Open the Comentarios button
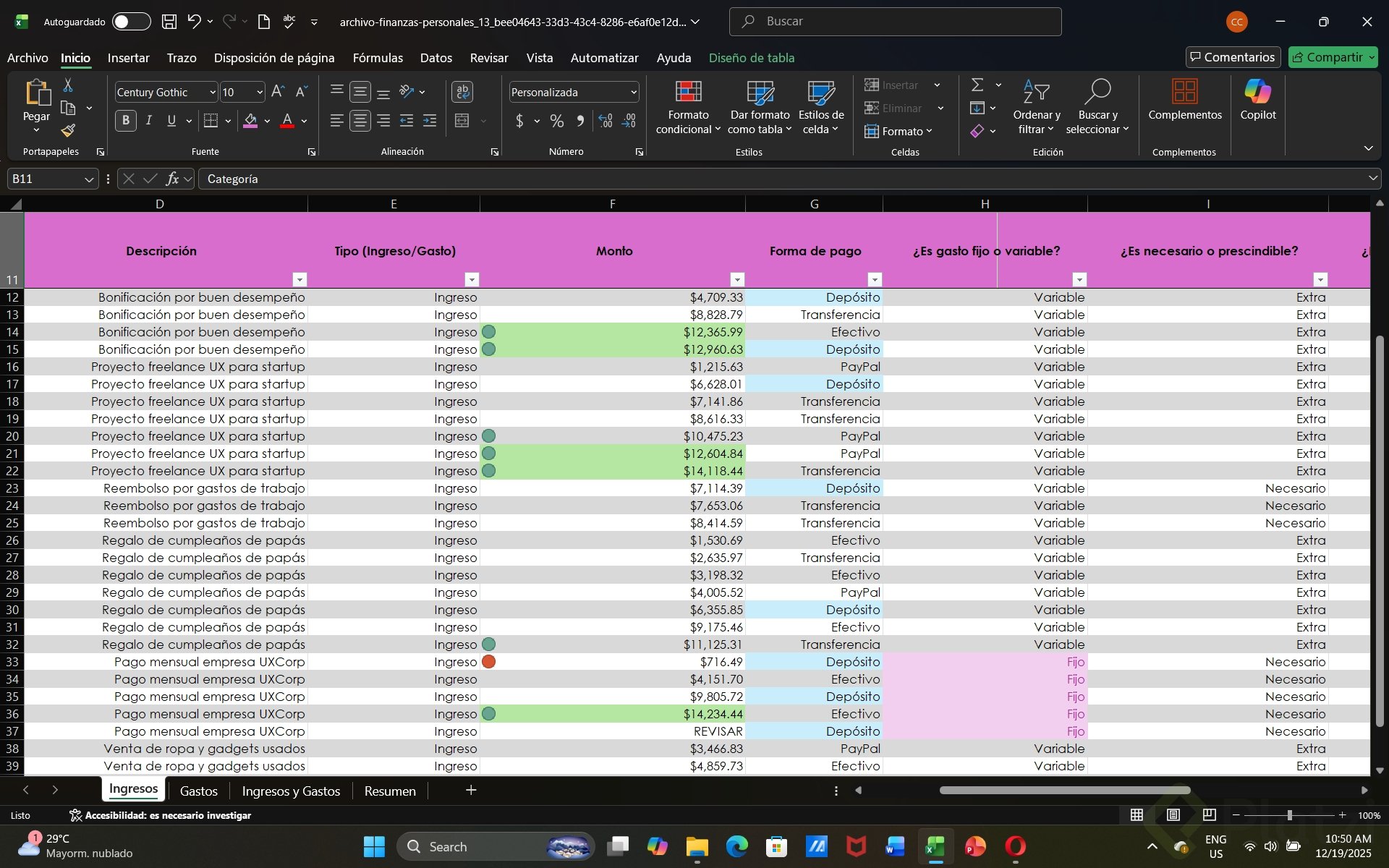This screenshot has height=868, width=1389. 1232,57
